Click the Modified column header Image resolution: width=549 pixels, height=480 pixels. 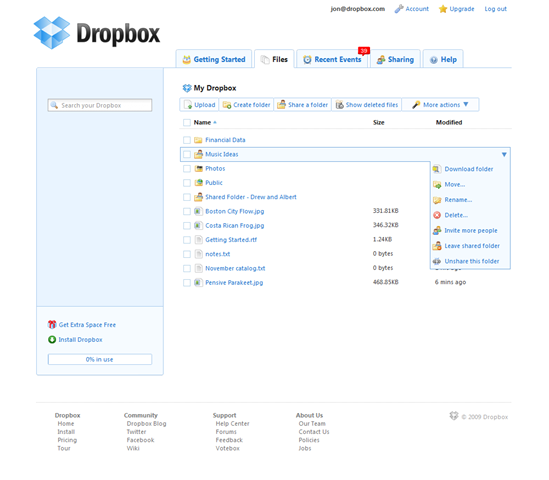coord(449,122)
